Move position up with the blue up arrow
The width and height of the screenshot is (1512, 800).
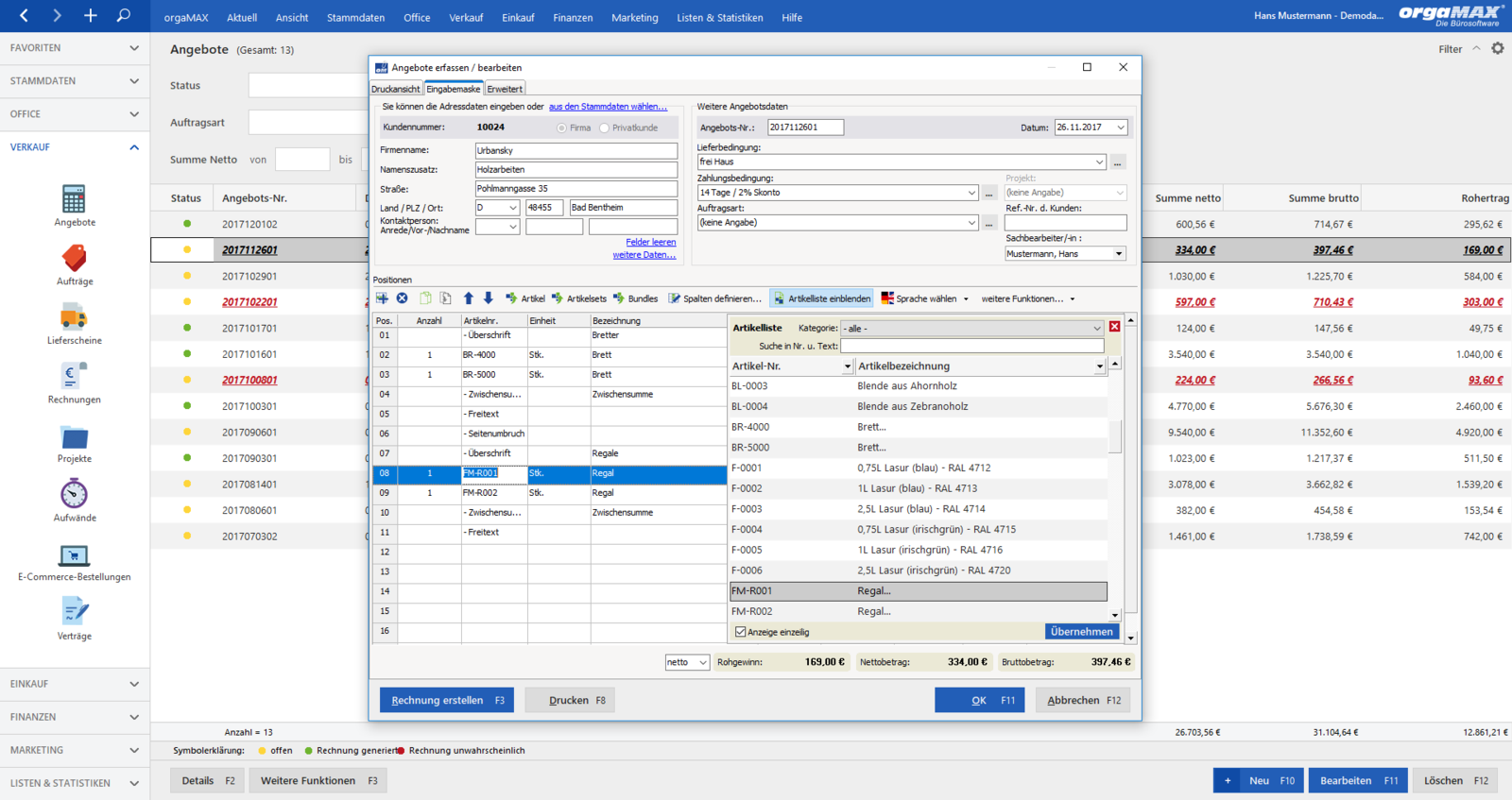469,298
